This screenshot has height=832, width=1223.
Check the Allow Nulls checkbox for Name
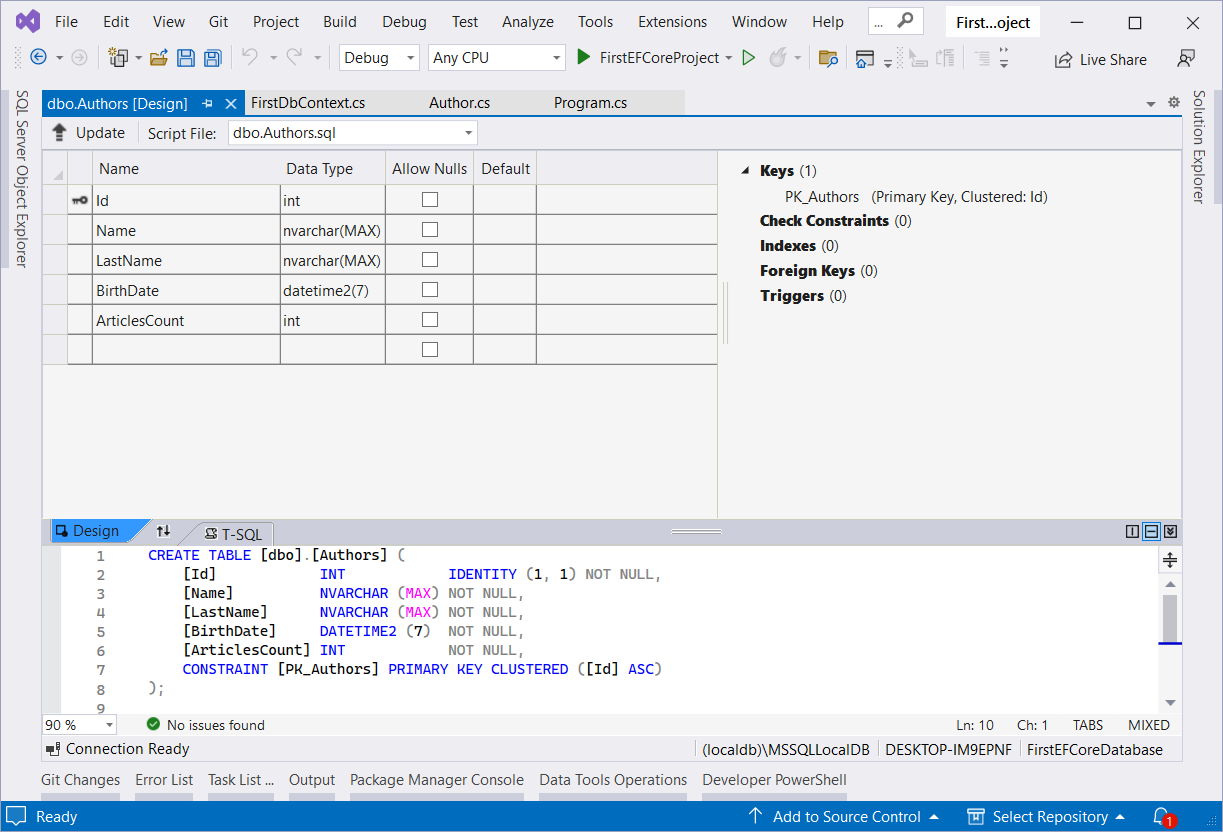(x=429, y=229)
